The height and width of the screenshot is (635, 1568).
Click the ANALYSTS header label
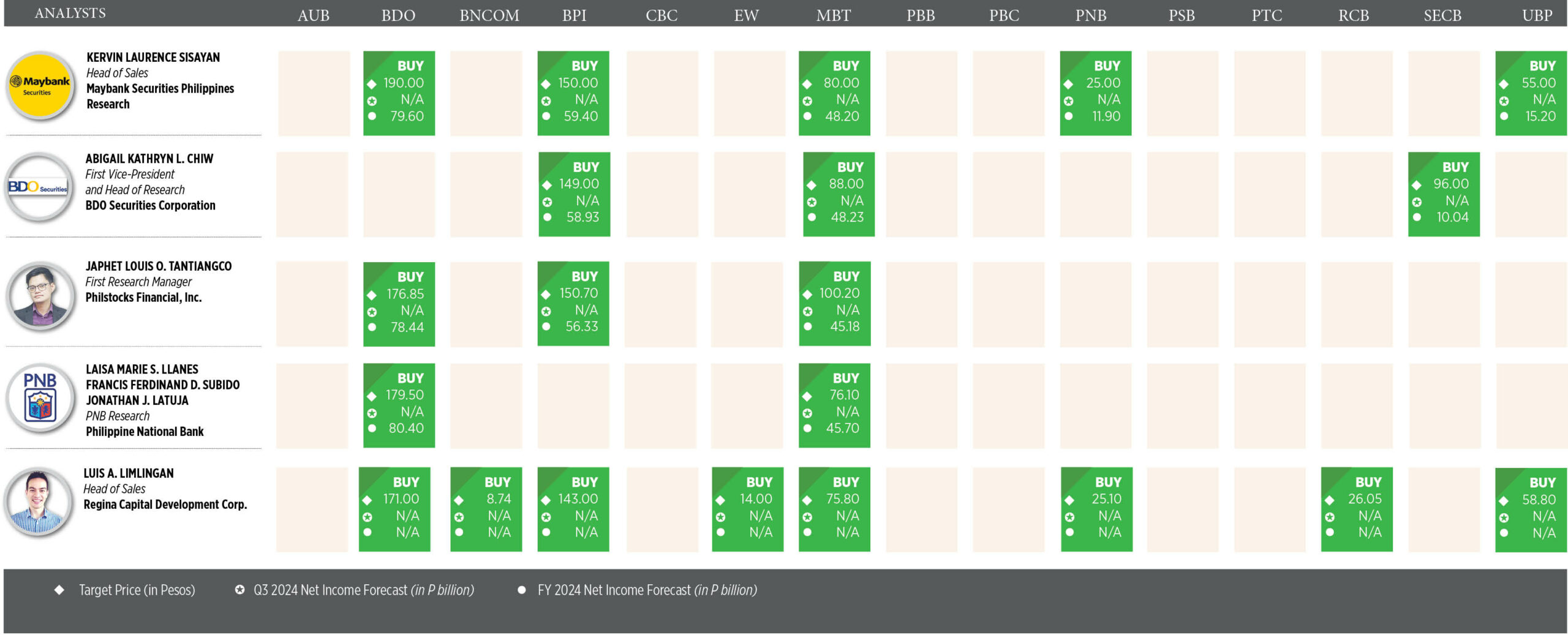click(x=70, y=13)
